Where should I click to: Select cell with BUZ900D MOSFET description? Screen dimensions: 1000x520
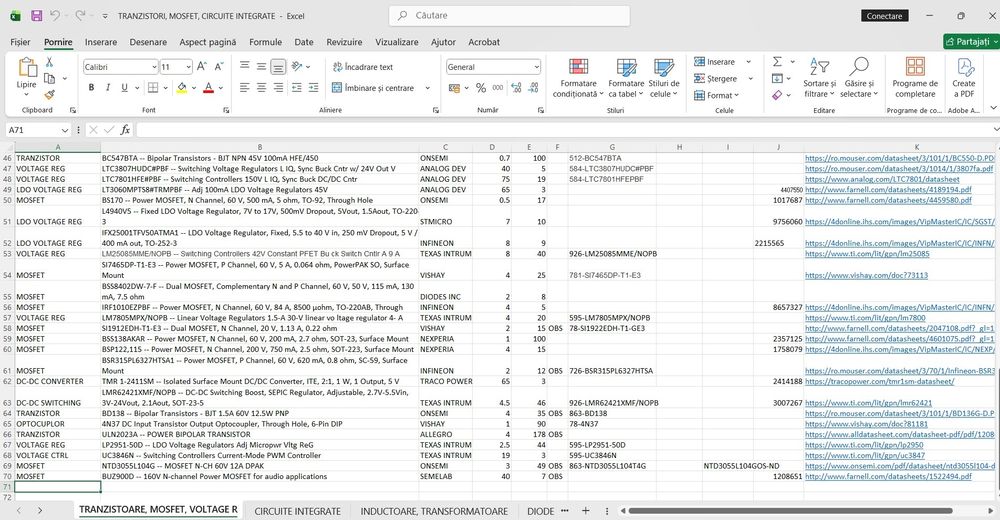(260, 477)
